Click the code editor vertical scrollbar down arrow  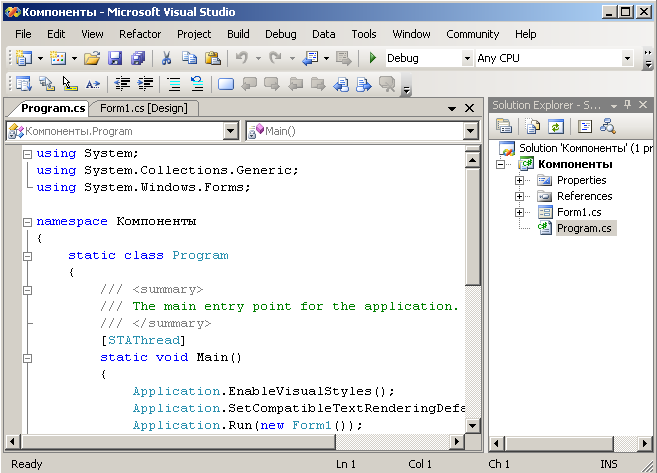[472, 426]
